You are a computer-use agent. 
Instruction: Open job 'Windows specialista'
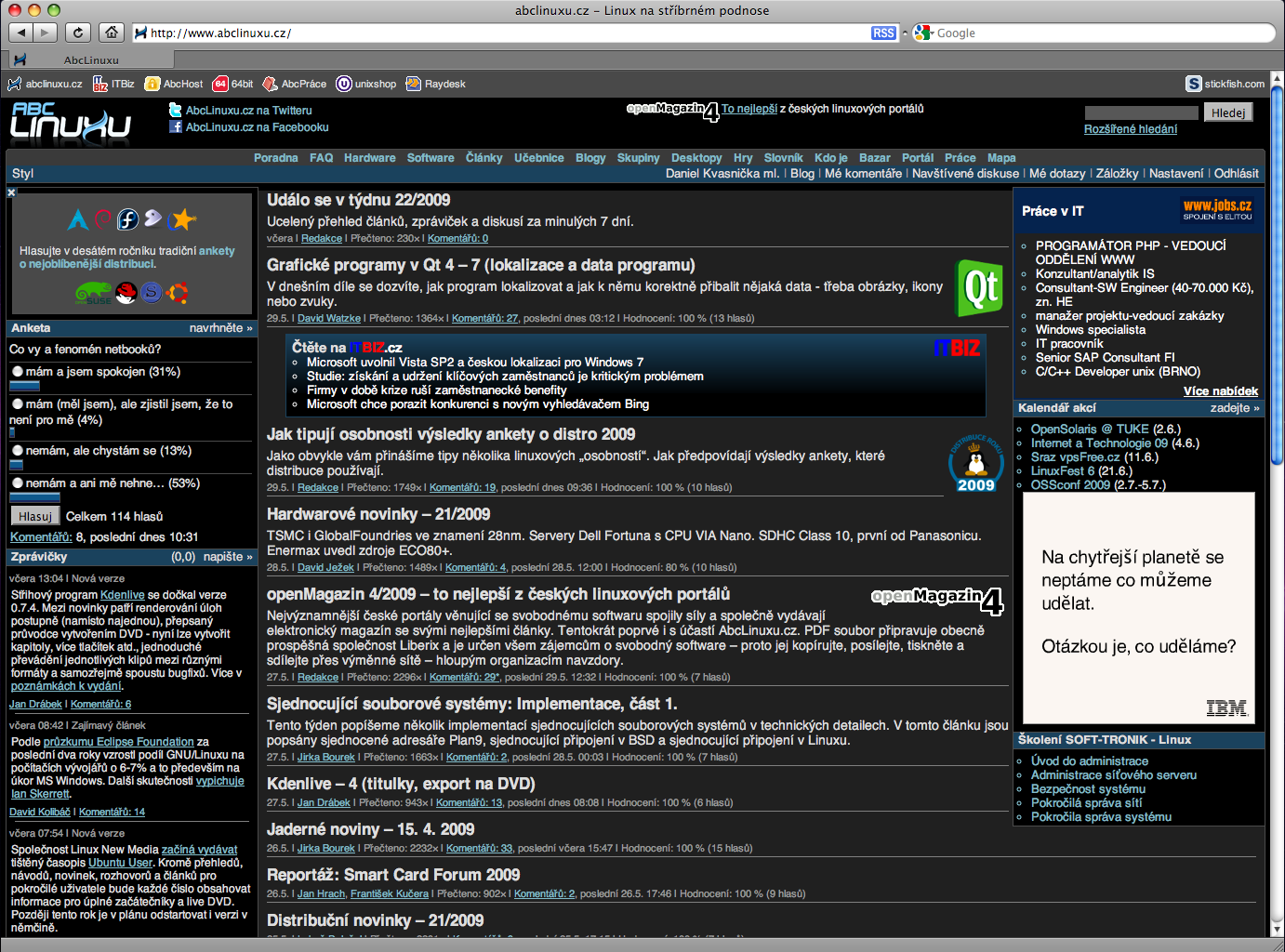(x=1091, y=330)
